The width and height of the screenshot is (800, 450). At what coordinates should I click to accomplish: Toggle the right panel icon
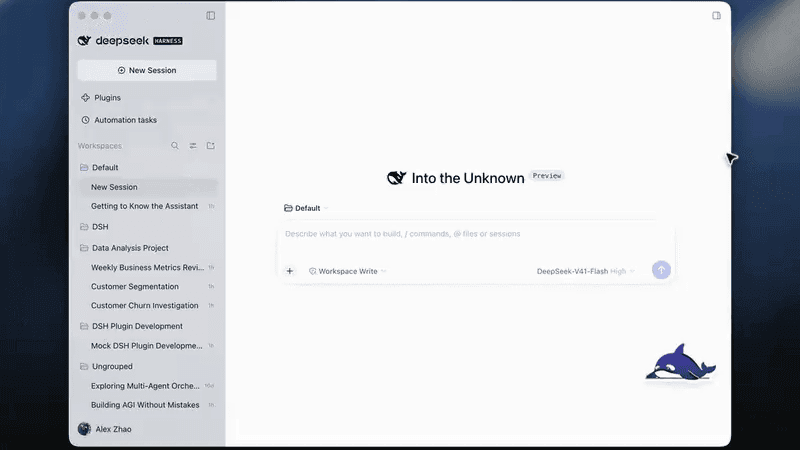[716, 16]
